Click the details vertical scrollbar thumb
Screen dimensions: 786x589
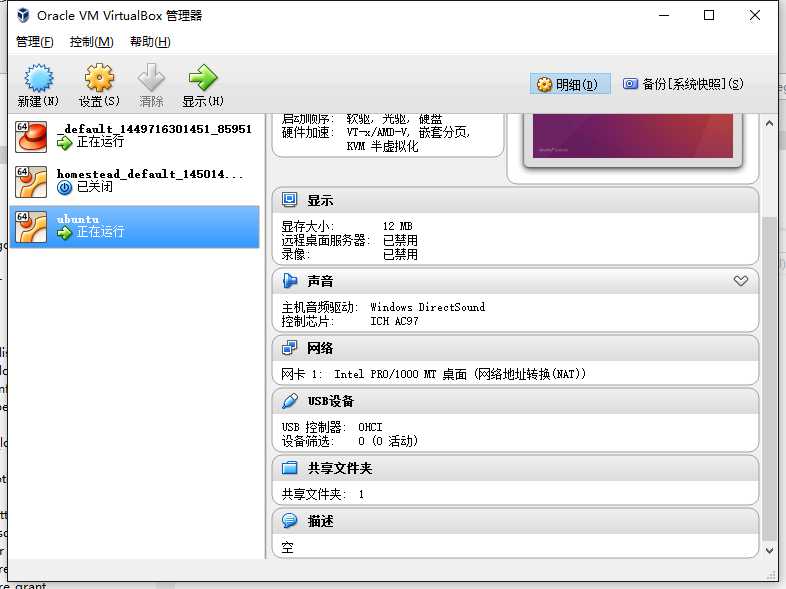coord(769,378)
